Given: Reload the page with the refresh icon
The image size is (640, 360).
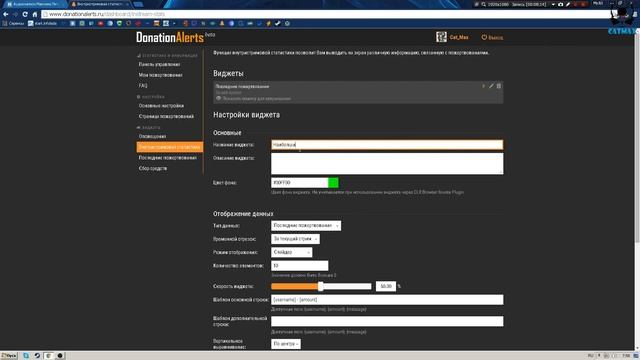Looking at the screenshot, I should coord(25,14).
